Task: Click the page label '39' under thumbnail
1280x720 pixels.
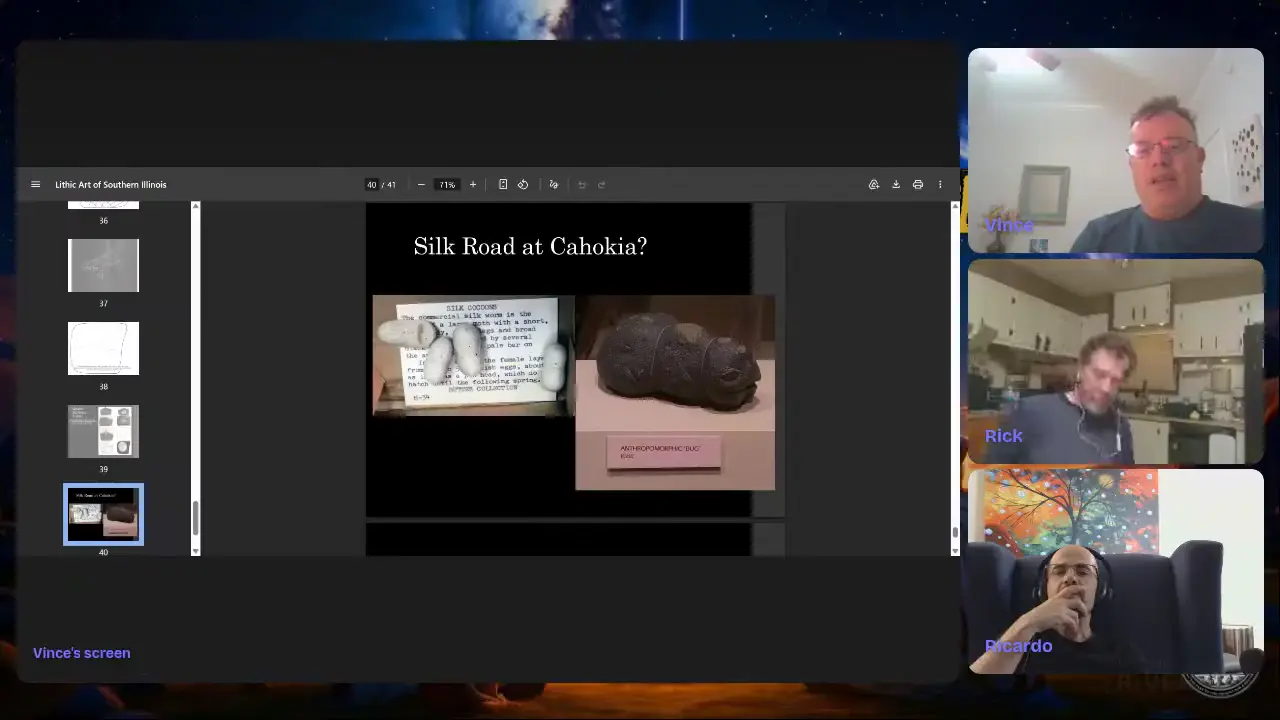Action: 103,469
